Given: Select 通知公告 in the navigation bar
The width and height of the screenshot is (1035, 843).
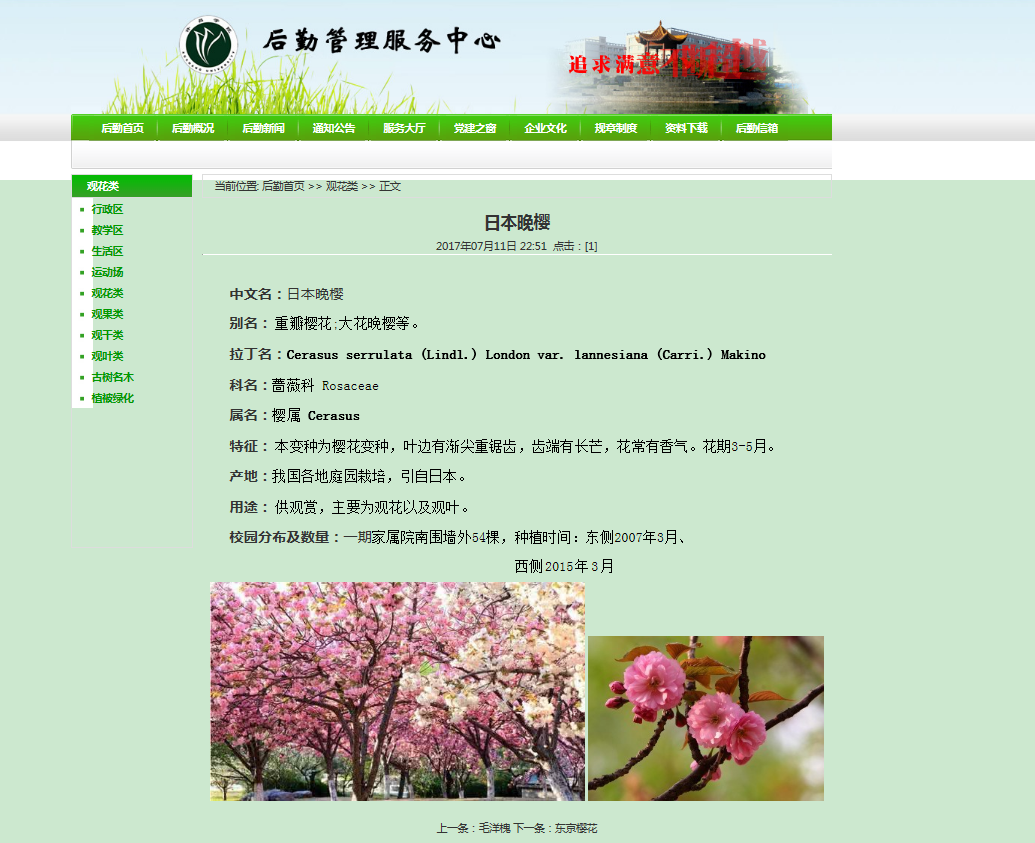Looking at the screenshot, I should 333,128.
